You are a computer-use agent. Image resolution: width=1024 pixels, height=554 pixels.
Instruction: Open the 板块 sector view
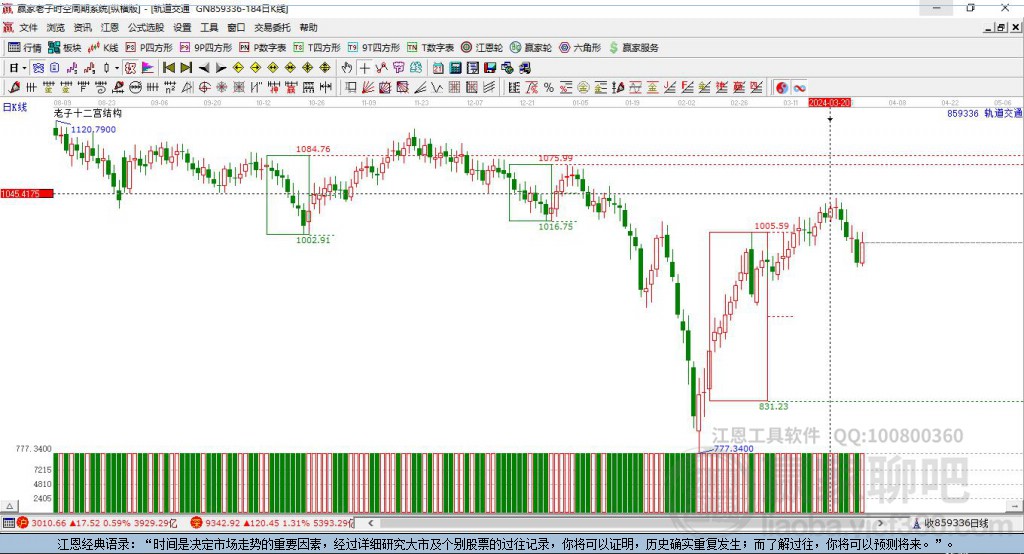coord(64,48)
